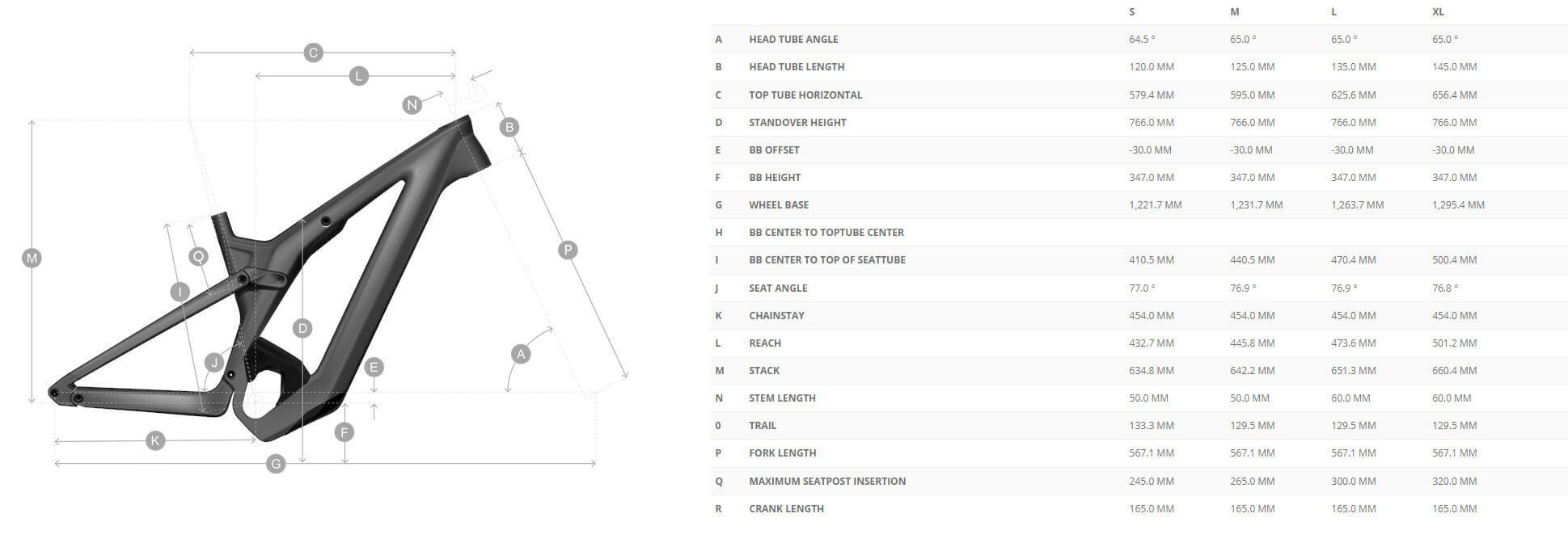1568x543 pixels.
Task: Select the S size column header
Action: point(1131,12)
